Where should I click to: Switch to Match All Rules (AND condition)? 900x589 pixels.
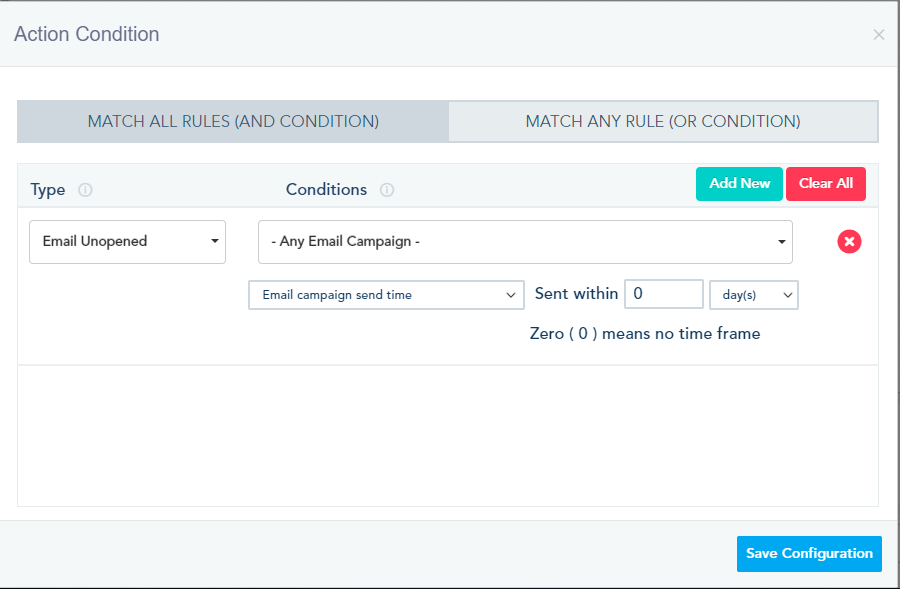(233, 121)
